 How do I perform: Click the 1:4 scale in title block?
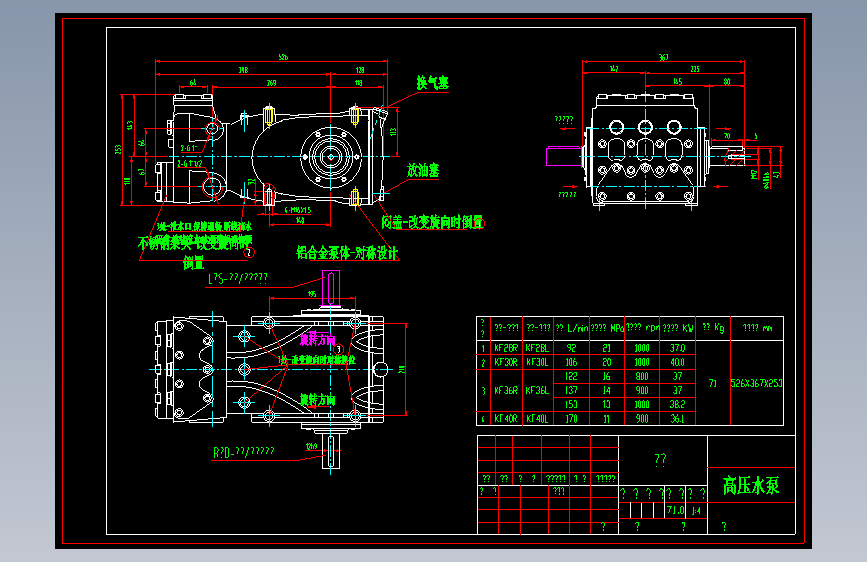click(x=696, y=511)
